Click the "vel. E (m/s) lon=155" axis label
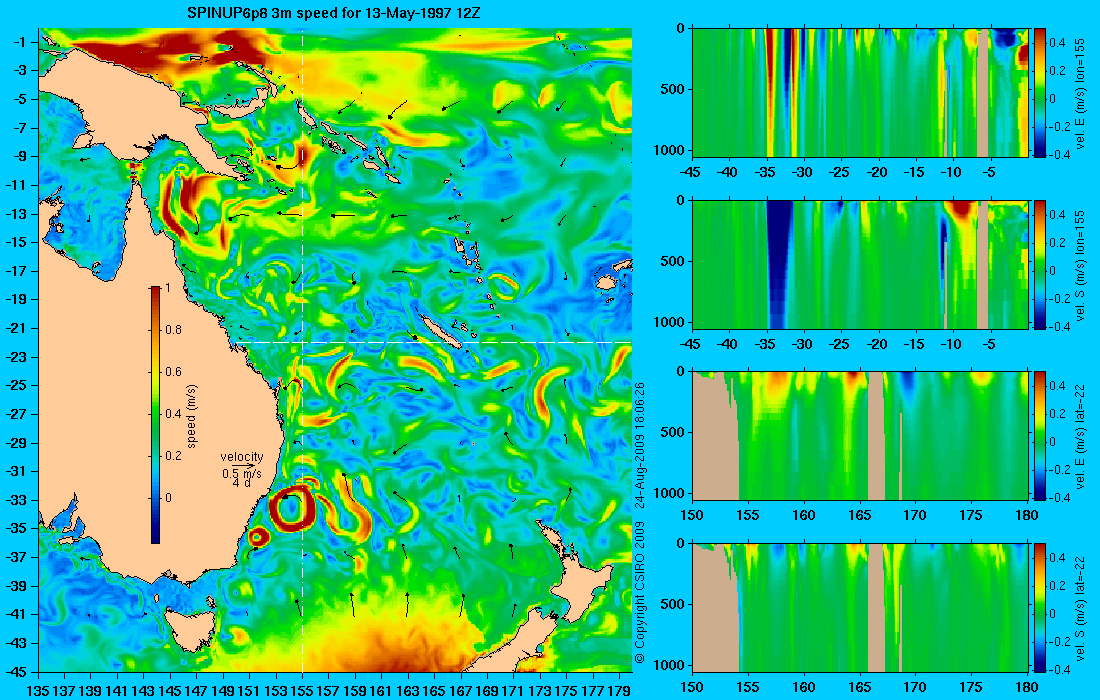This screenshot has height=700, width=1100. click(1080, 93)
